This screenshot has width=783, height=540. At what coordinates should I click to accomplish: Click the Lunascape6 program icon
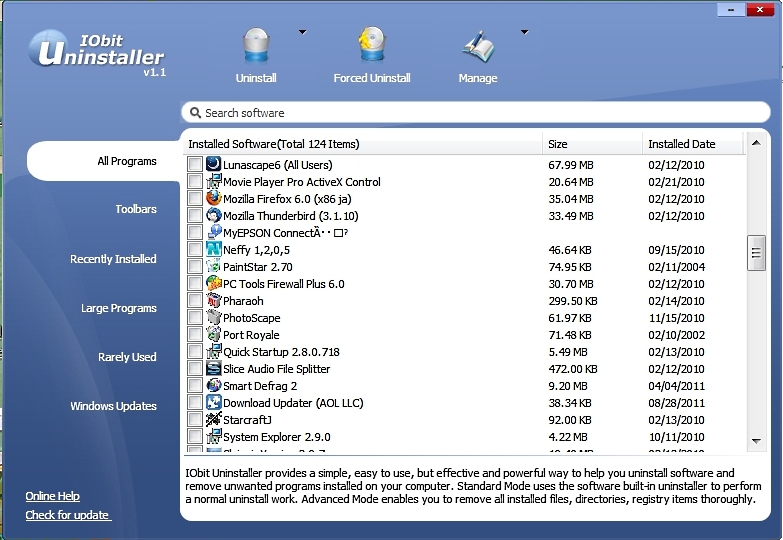(214, 164)
